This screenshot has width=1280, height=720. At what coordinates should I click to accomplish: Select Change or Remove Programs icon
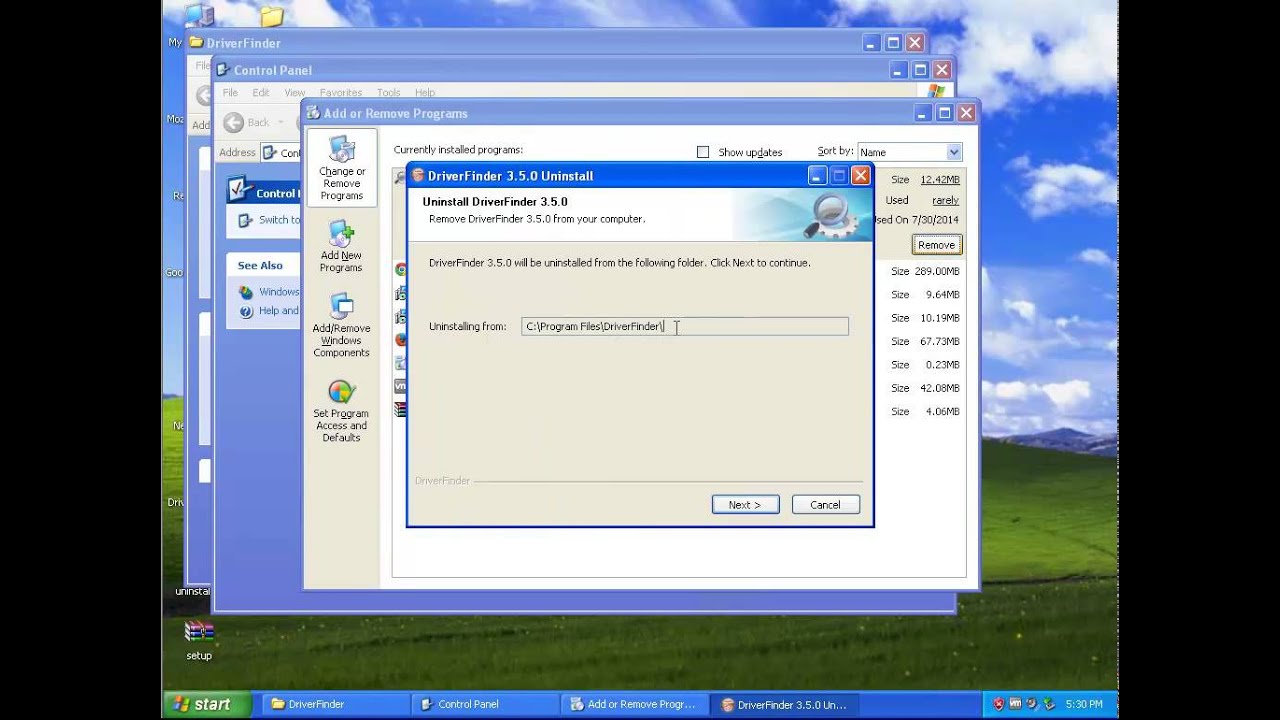(x=342, y=168)
